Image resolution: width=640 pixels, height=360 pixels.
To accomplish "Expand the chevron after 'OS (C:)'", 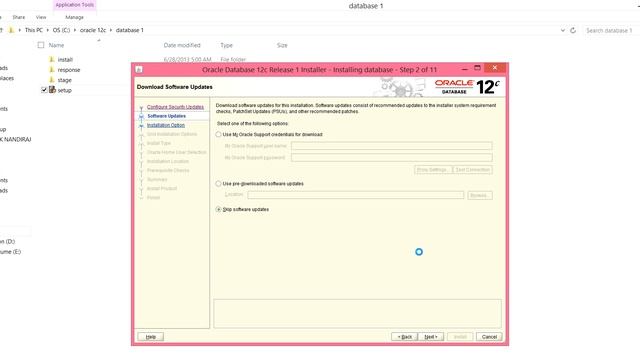I will (x=75, y=30).
